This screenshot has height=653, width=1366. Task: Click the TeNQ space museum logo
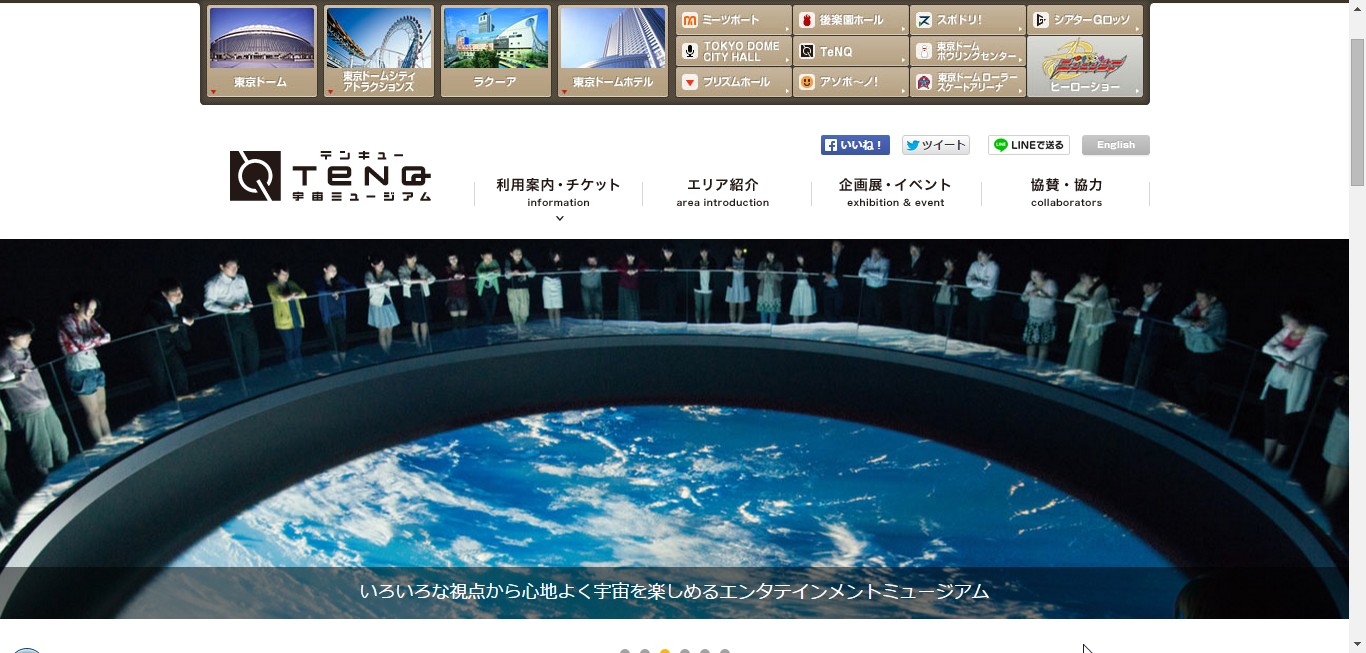pyautogui.click(x=331, y=176)
